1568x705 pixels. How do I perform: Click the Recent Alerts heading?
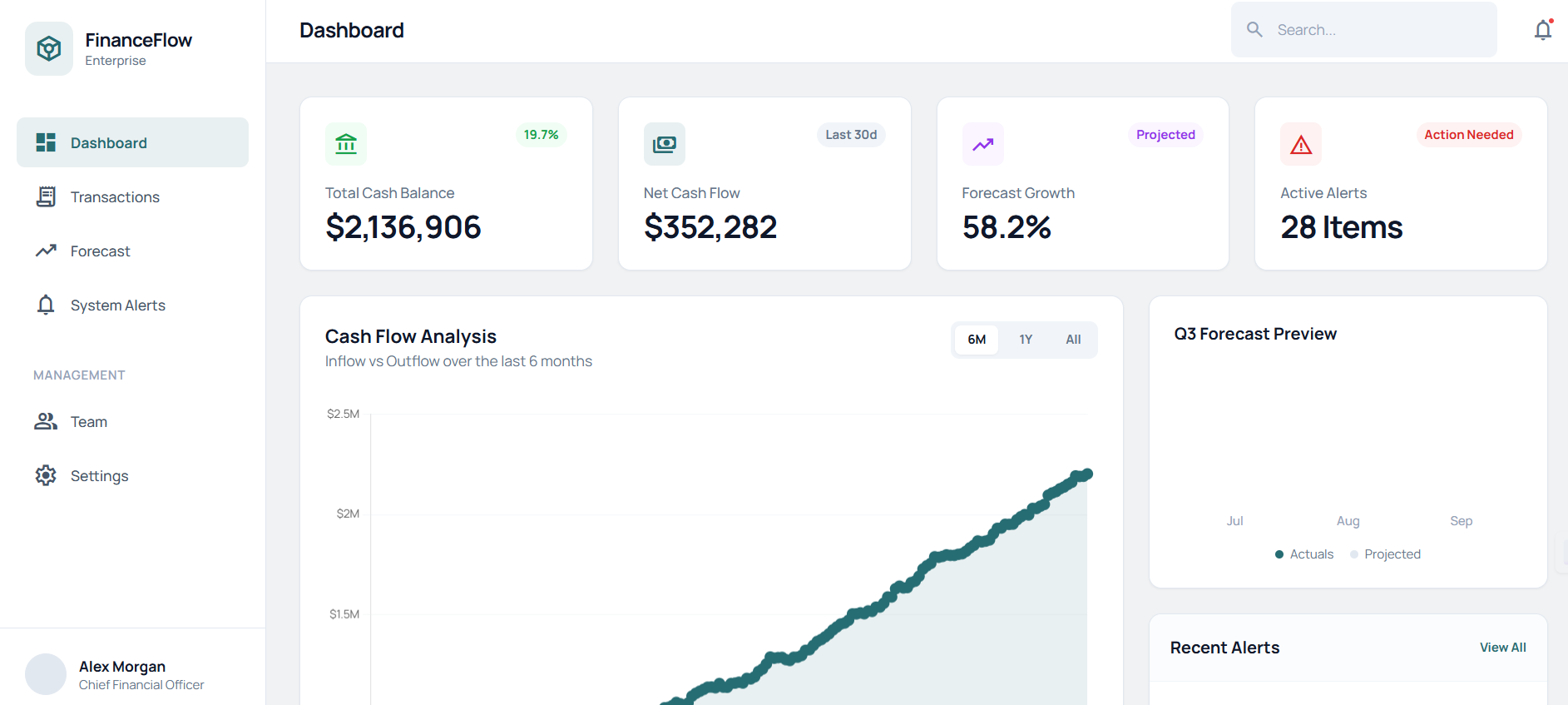[x=1224, y=648]
